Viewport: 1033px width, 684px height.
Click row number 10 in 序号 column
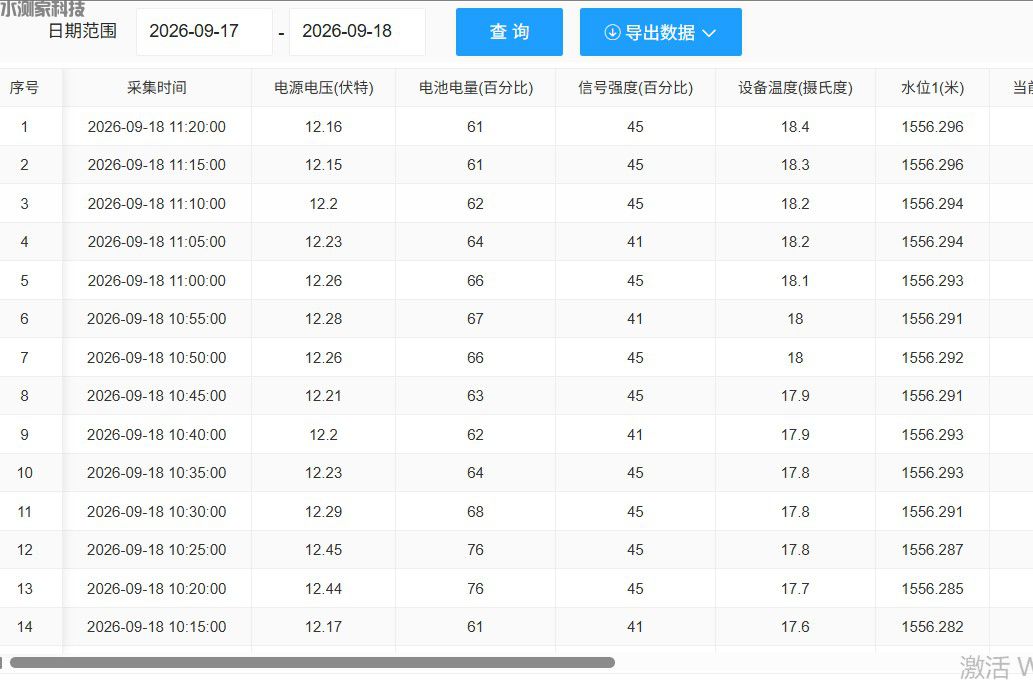24,473
